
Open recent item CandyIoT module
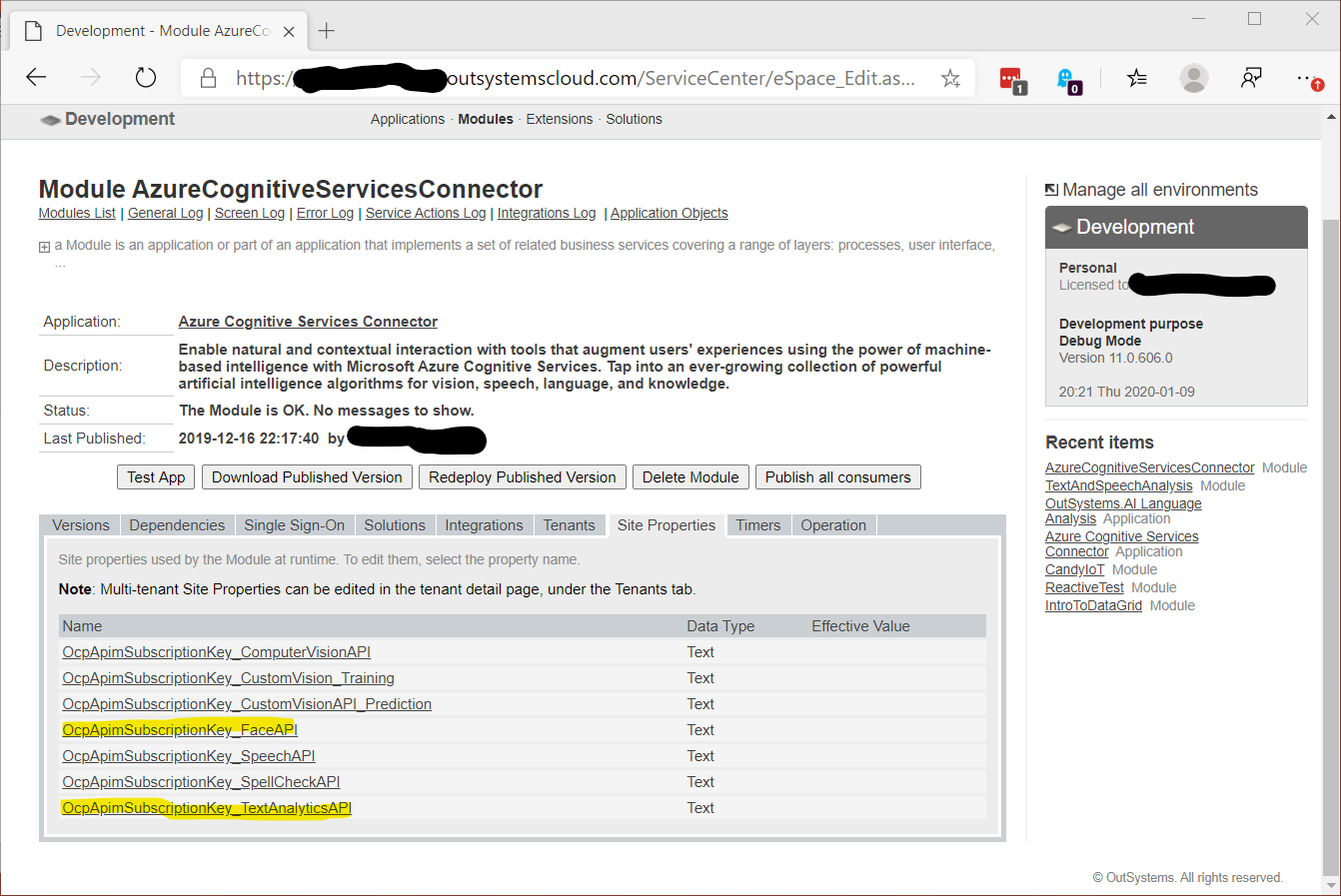[x=1074, y=569]
